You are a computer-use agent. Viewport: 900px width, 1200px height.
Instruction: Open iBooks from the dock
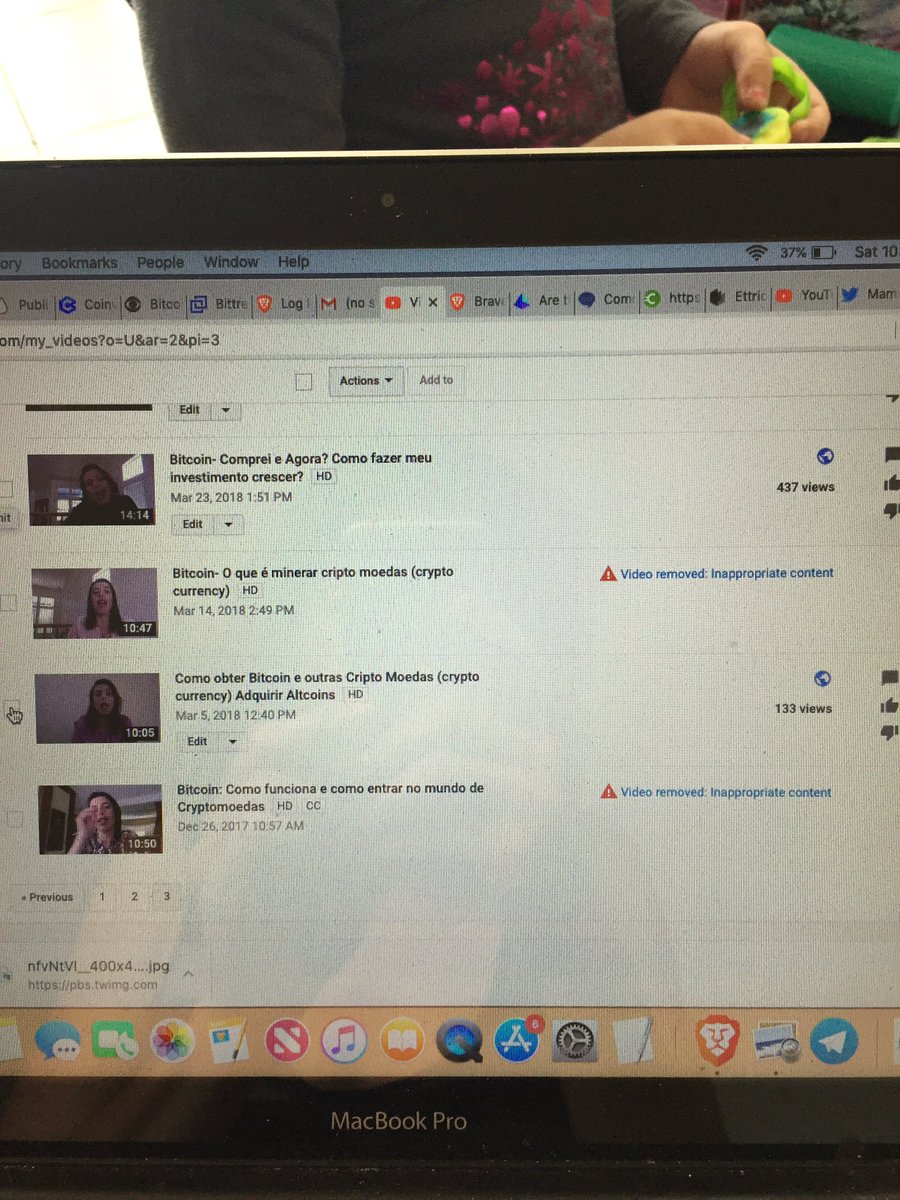pyautogui.click(x=401, y=1041)
